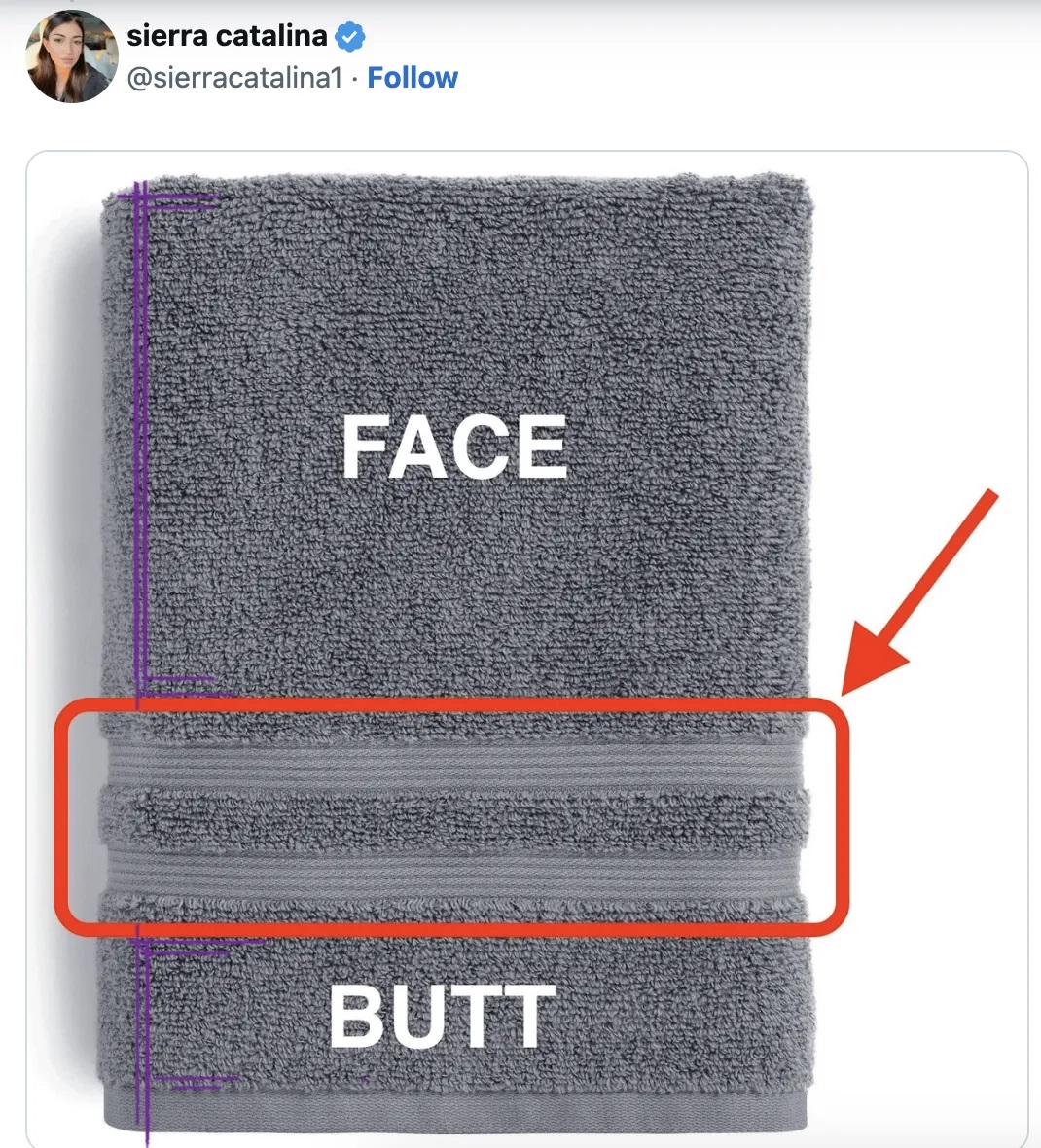The width and height of the screenshot is (1041, 1148).
Task: Click the blue verified badge icon
Action: point(350,37)
